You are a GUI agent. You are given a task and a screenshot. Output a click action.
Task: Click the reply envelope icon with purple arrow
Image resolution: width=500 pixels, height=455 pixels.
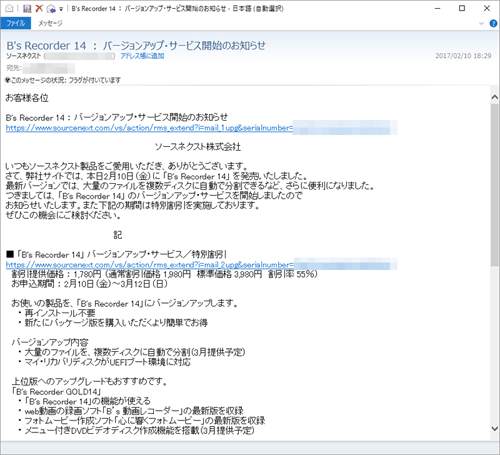coord(51,9)
